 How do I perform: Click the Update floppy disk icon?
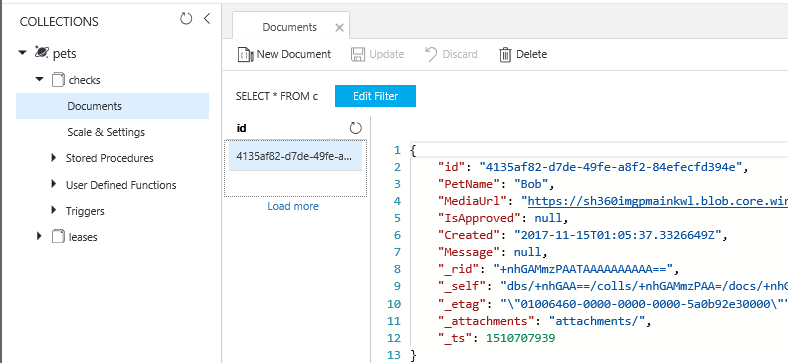coord(358,54)
